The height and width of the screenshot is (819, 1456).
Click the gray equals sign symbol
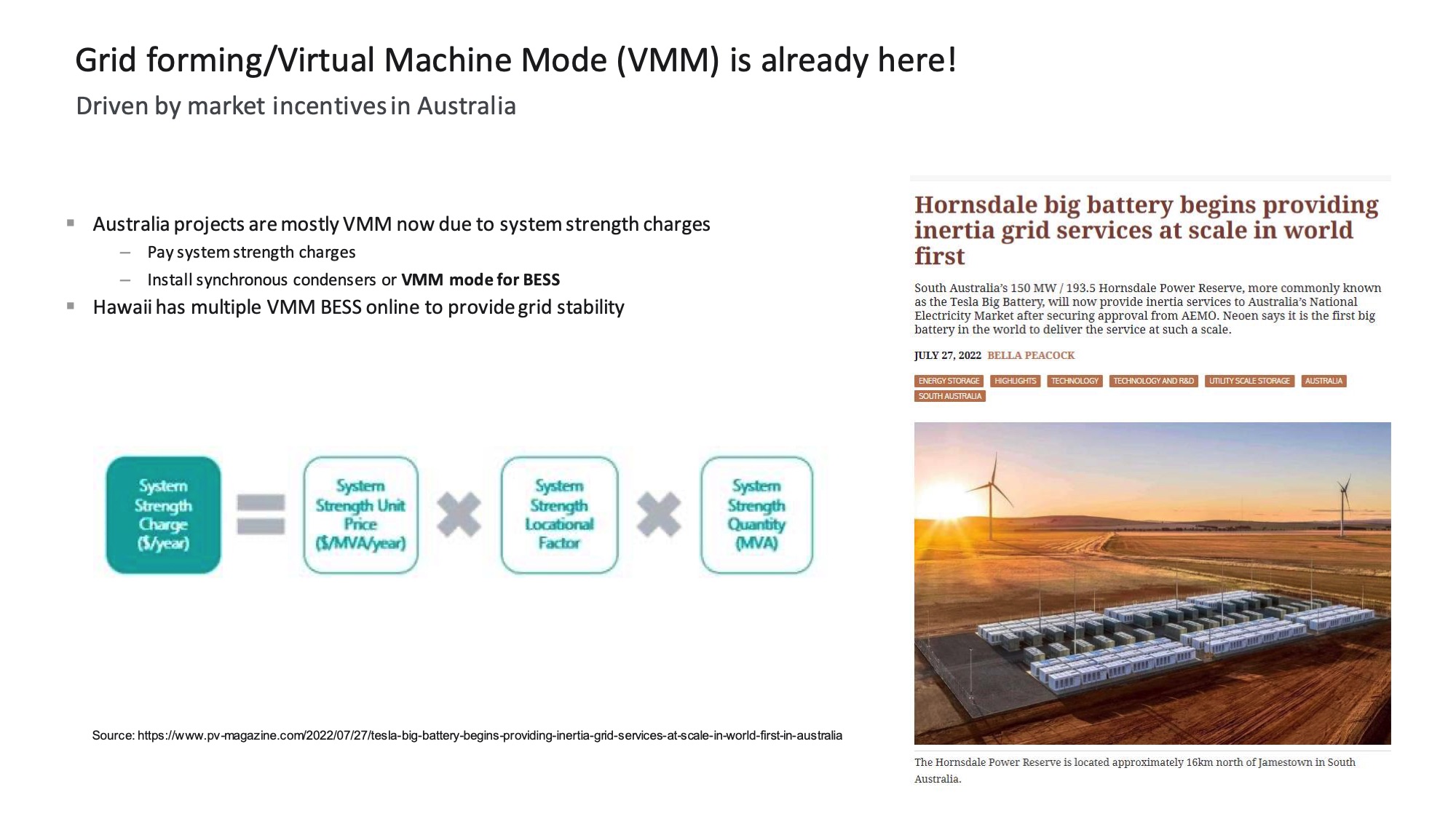[261, 514]
